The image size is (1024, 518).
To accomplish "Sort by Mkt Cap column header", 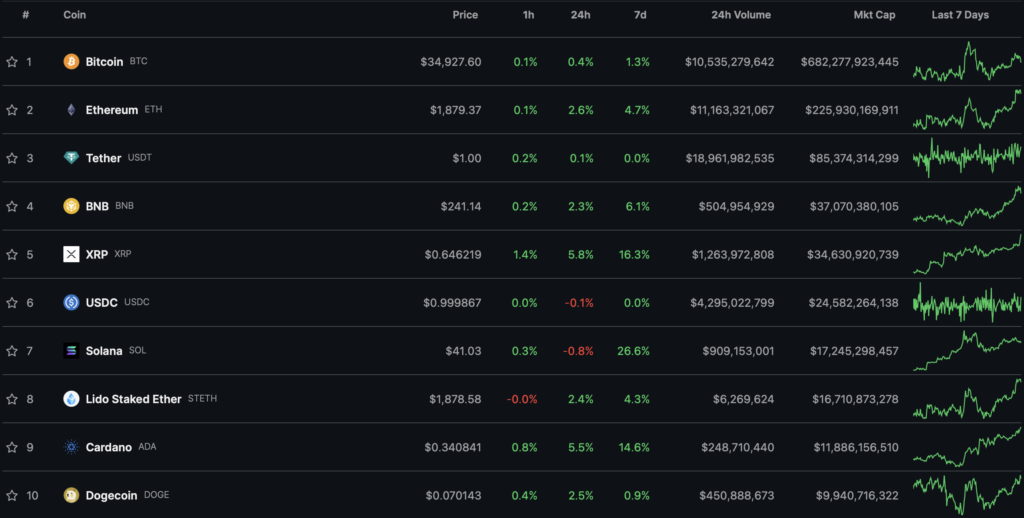I will coord(877,15).
